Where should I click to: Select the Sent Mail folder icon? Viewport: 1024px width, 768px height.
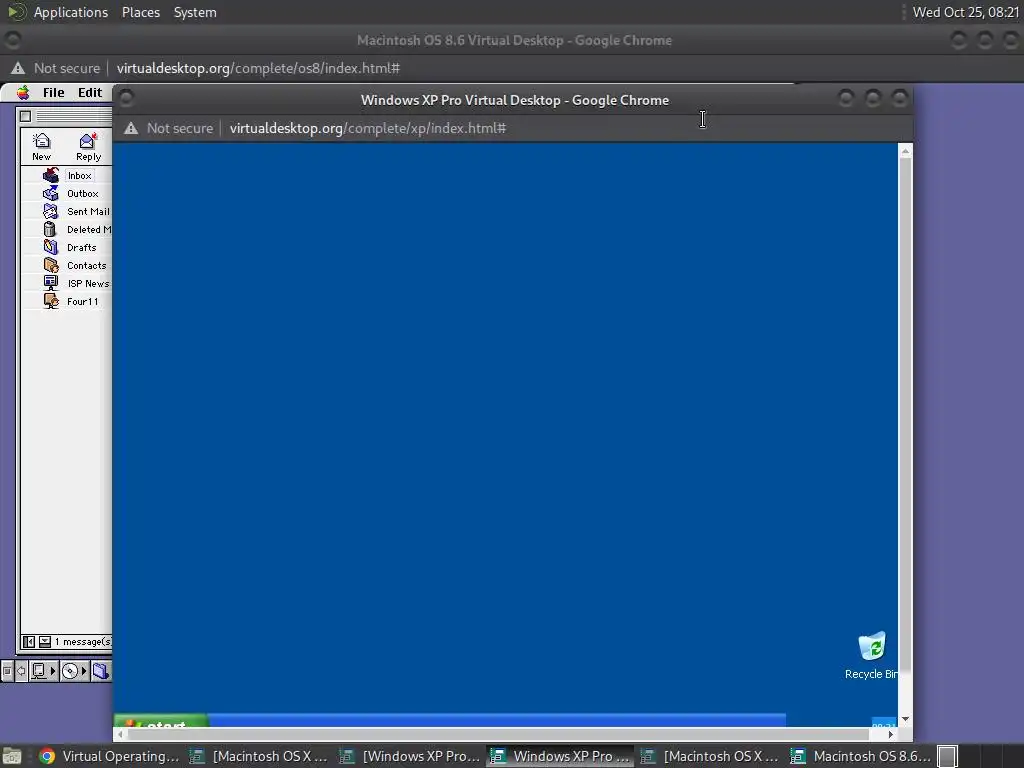pos(50,211)
